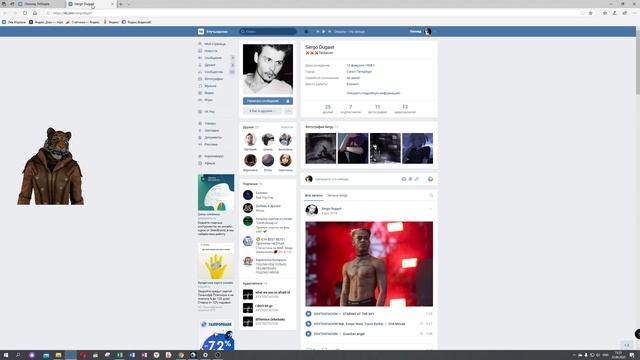Click the VK logo in the header
The width and height of the screenshot is (640, 360).
201,31
